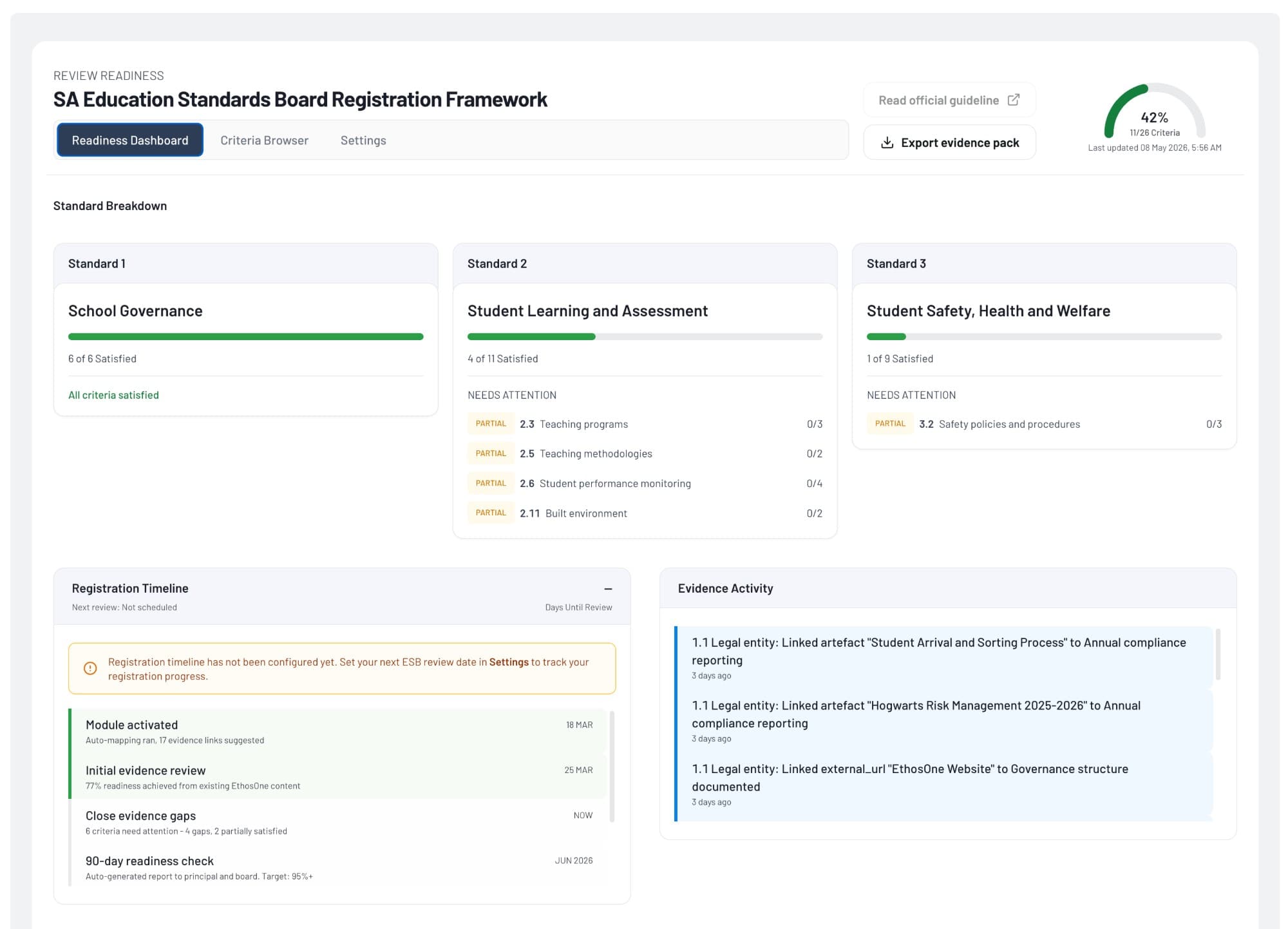Click the 42% readiness gauge
This screenshot has width=1288, height=929.
click(1155, 111)
